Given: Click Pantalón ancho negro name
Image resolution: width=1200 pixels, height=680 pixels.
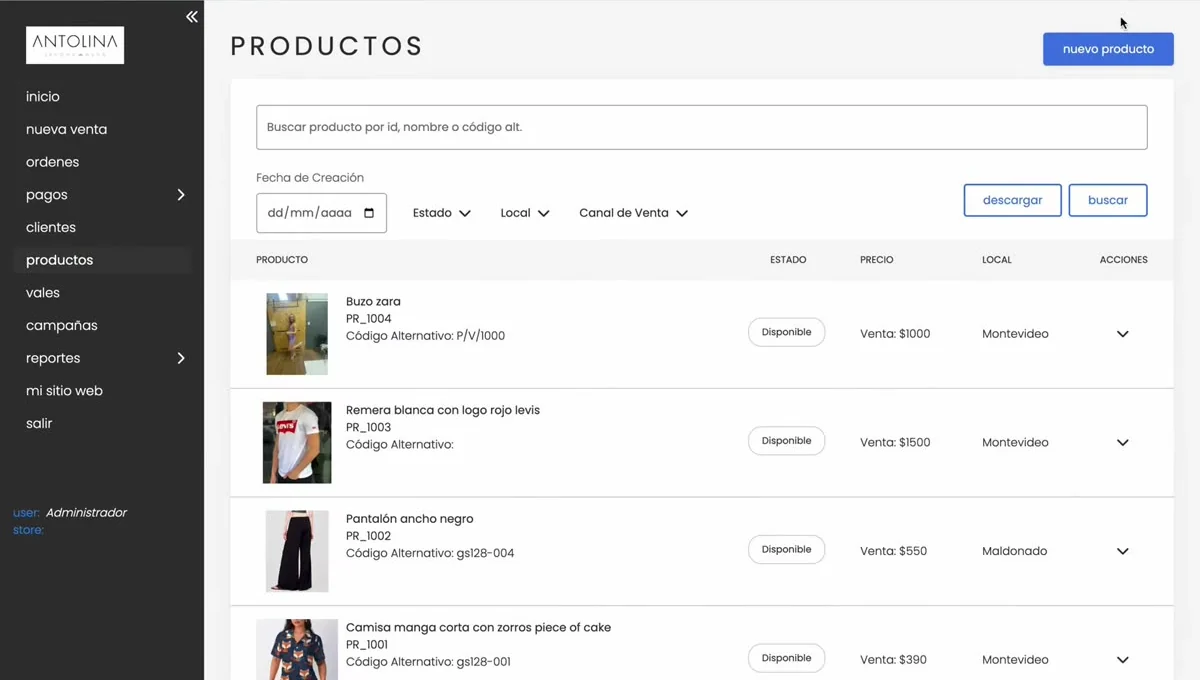Looking at the screenshot, I should (x=410, y=519).
